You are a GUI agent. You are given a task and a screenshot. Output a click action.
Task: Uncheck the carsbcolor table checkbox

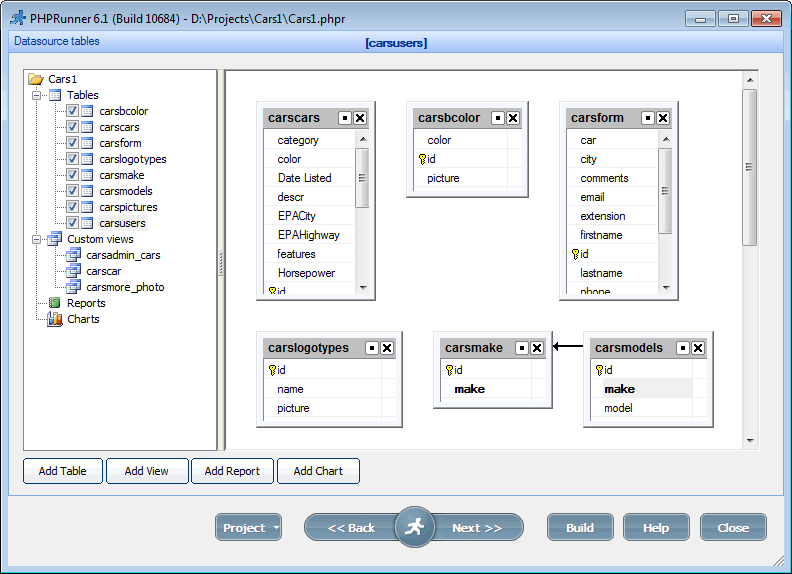pyautogui.click(x=72, y=111)
